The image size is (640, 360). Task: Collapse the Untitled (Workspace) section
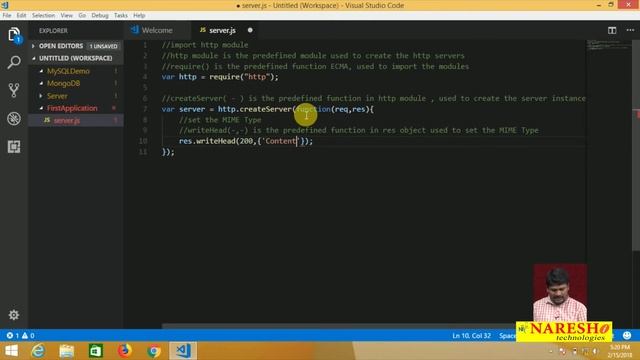[34, 58]
